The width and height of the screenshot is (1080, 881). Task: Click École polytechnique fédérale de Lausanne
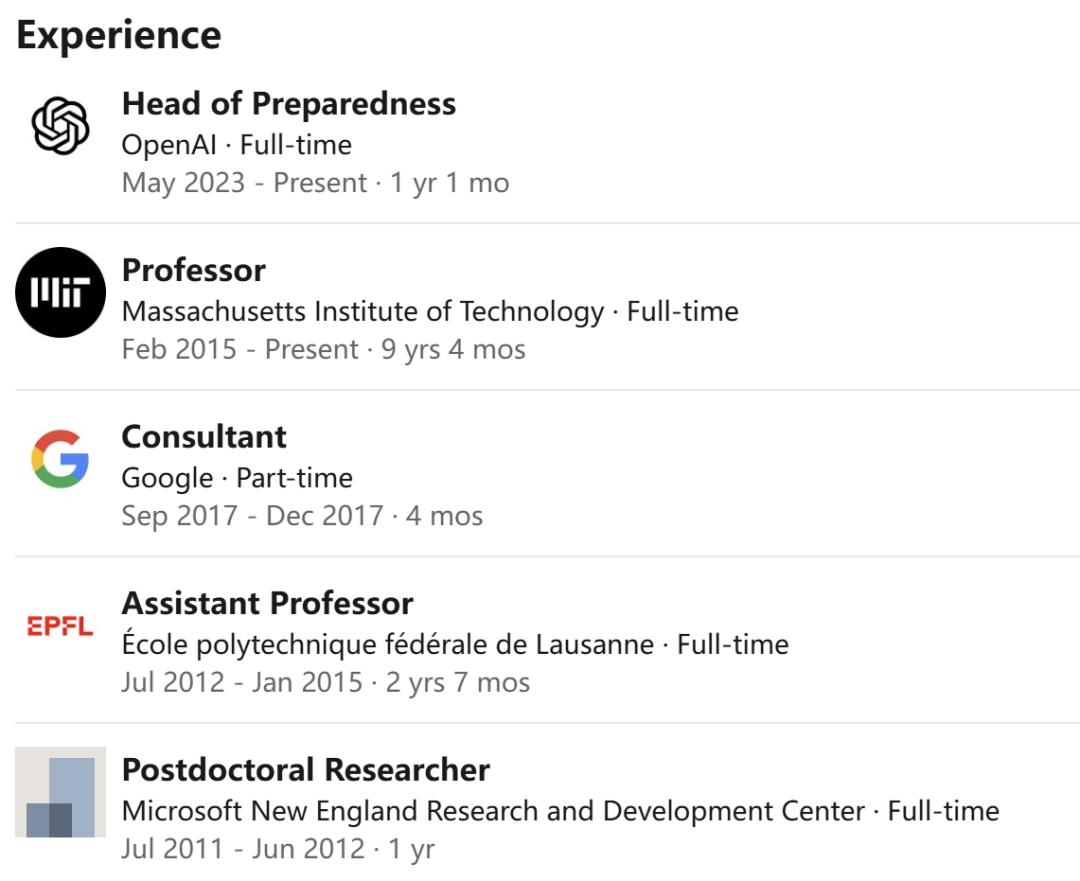387,645
